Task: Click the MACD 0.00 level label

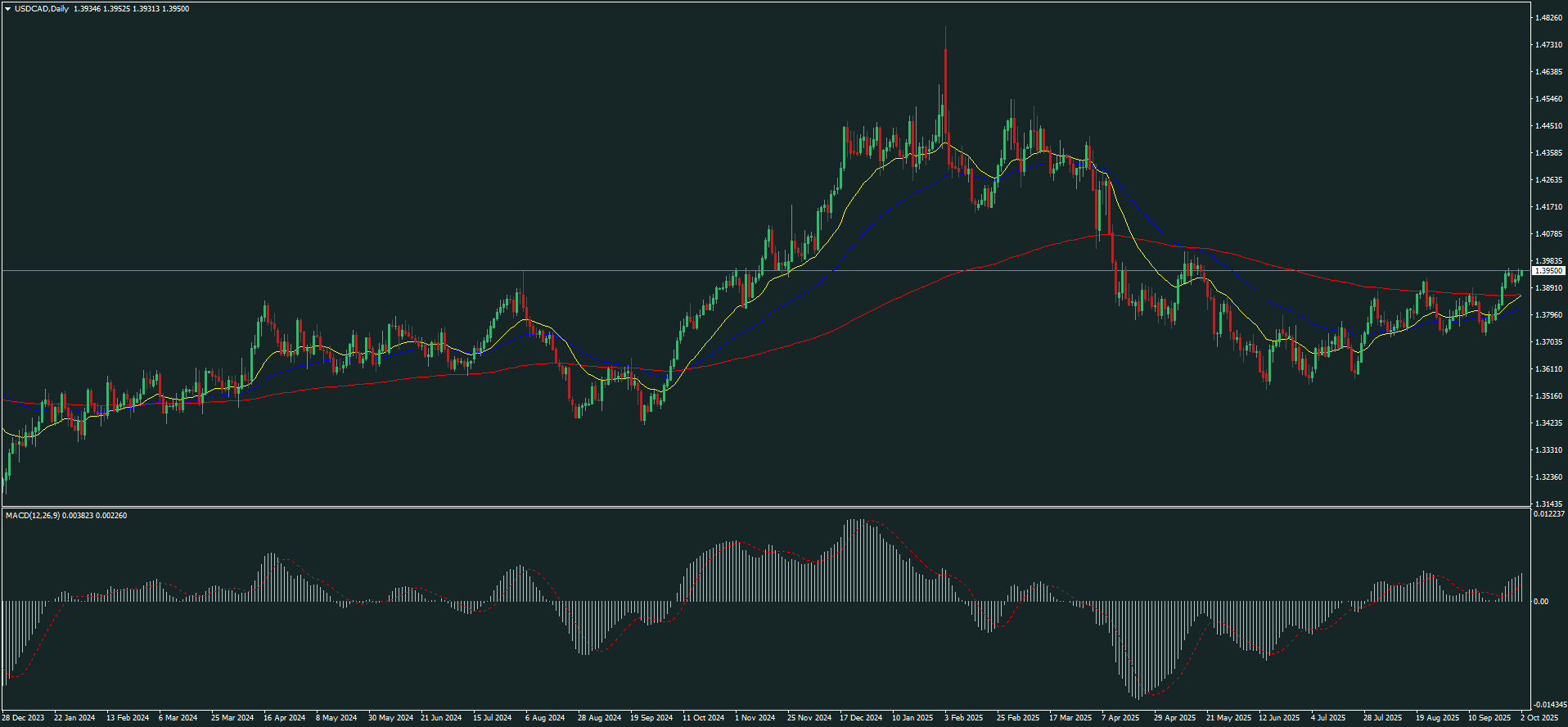Action: click(x=1540, y=602)
